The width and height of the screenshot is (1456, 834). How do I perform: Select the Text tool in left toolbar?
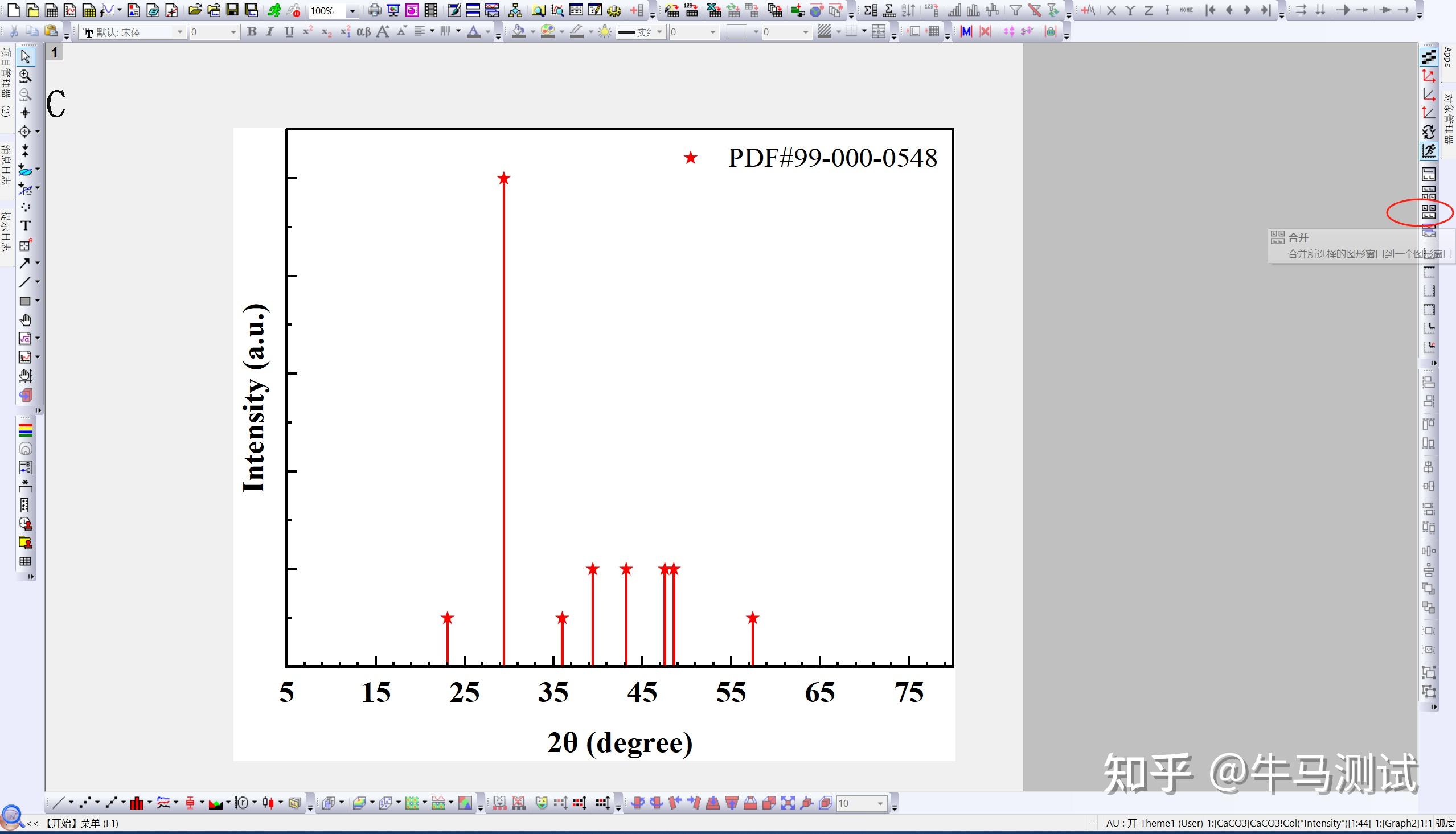24,225
